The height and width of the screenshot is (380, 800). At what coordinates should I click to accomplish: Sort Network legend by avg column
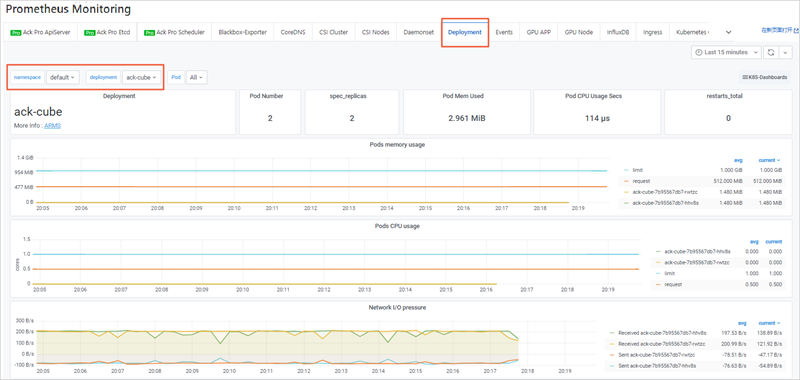(742, 323)
